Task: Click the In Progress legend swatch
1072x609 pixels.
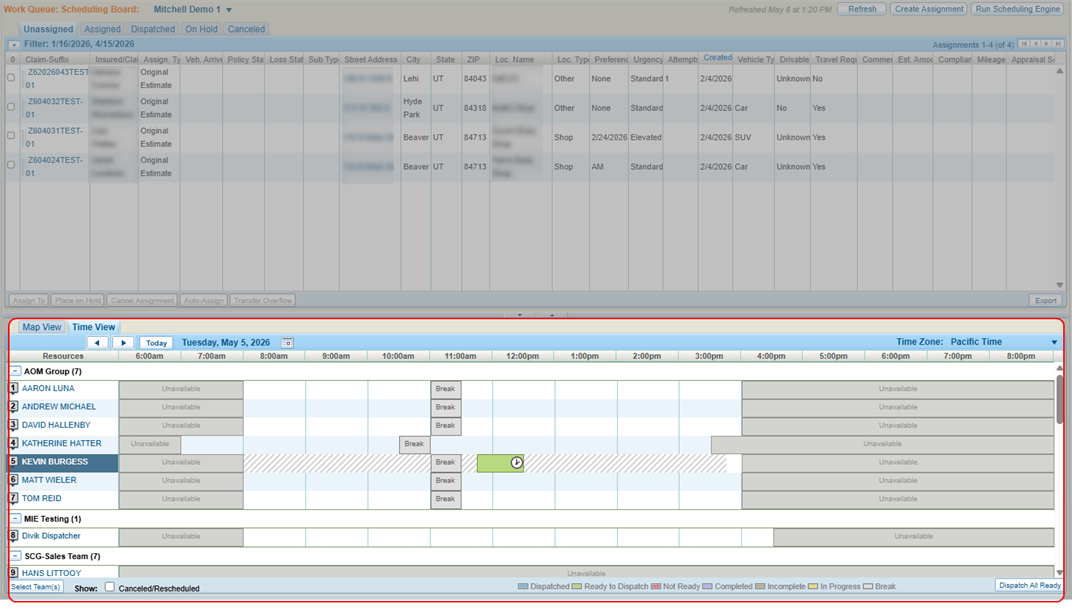Action: [x=813, y=586]
